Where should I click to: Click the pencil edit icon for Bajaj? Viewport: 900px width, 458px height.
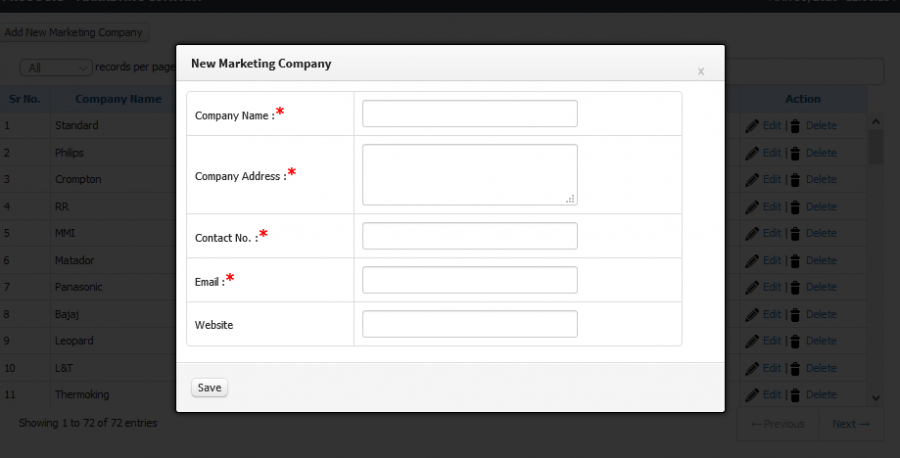click(752, 315)
